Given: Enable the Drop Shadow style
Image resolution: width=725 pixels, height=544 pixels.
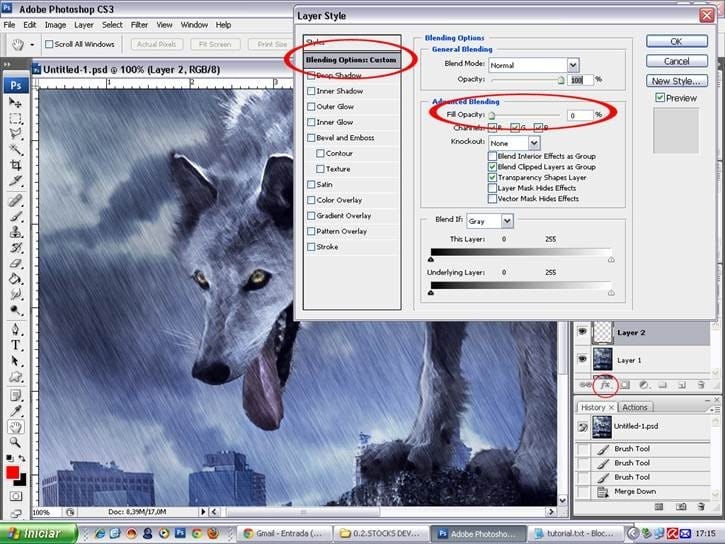Looking at the screenshot, I should [311, 75].
